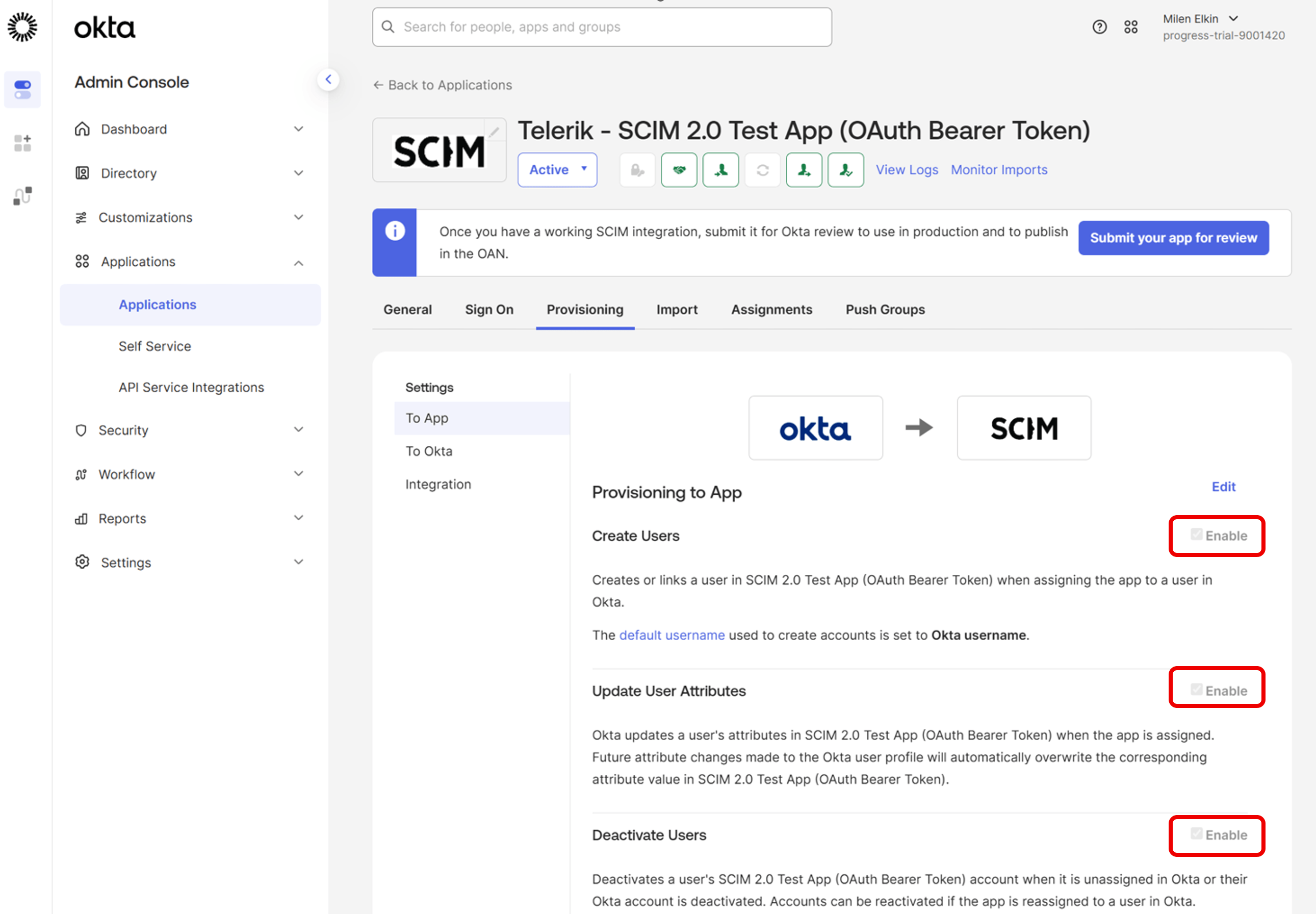Open the Active status dropdown

point(557,170)
